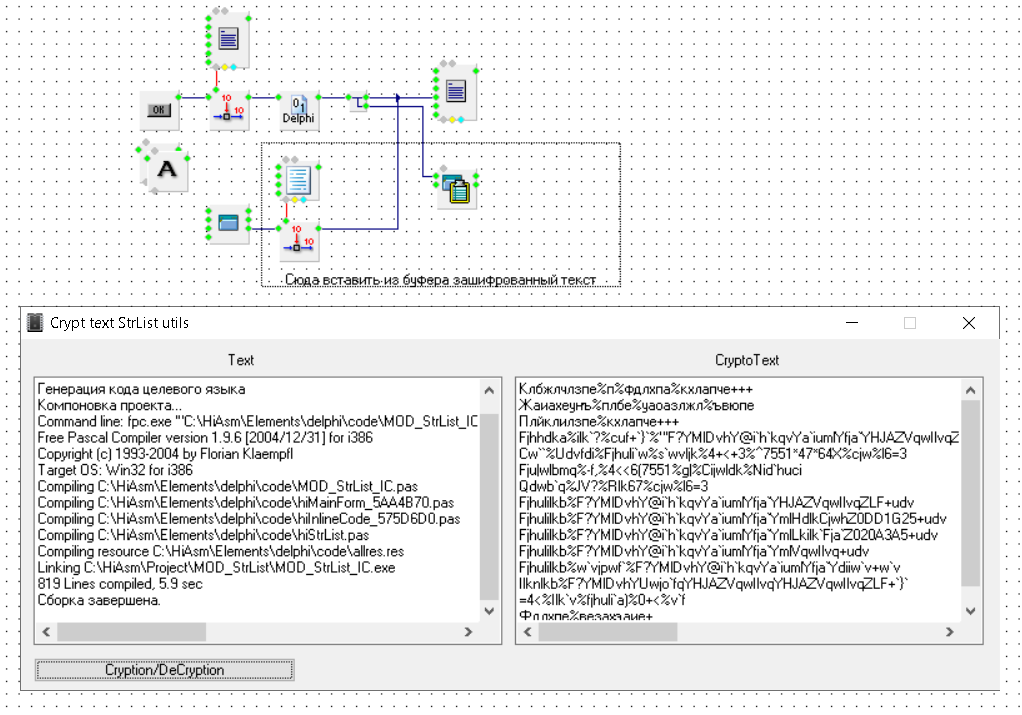
Task: Click the main form window element
Action: (227, 224)
